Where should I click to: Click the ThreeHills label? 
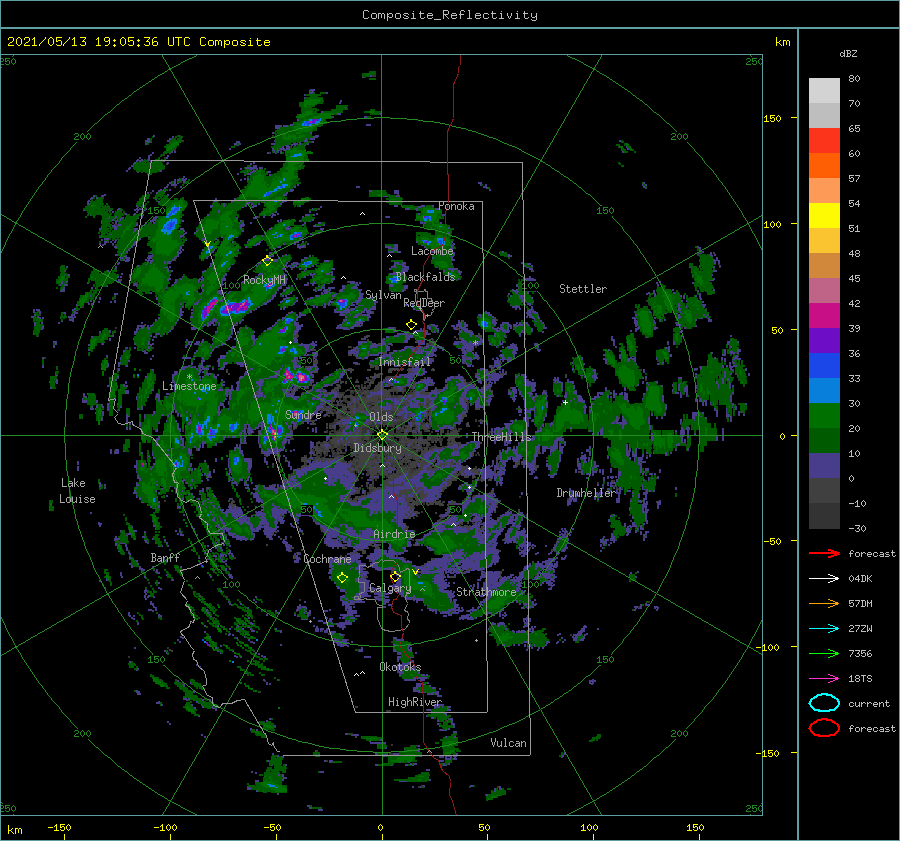pos(502,437)
